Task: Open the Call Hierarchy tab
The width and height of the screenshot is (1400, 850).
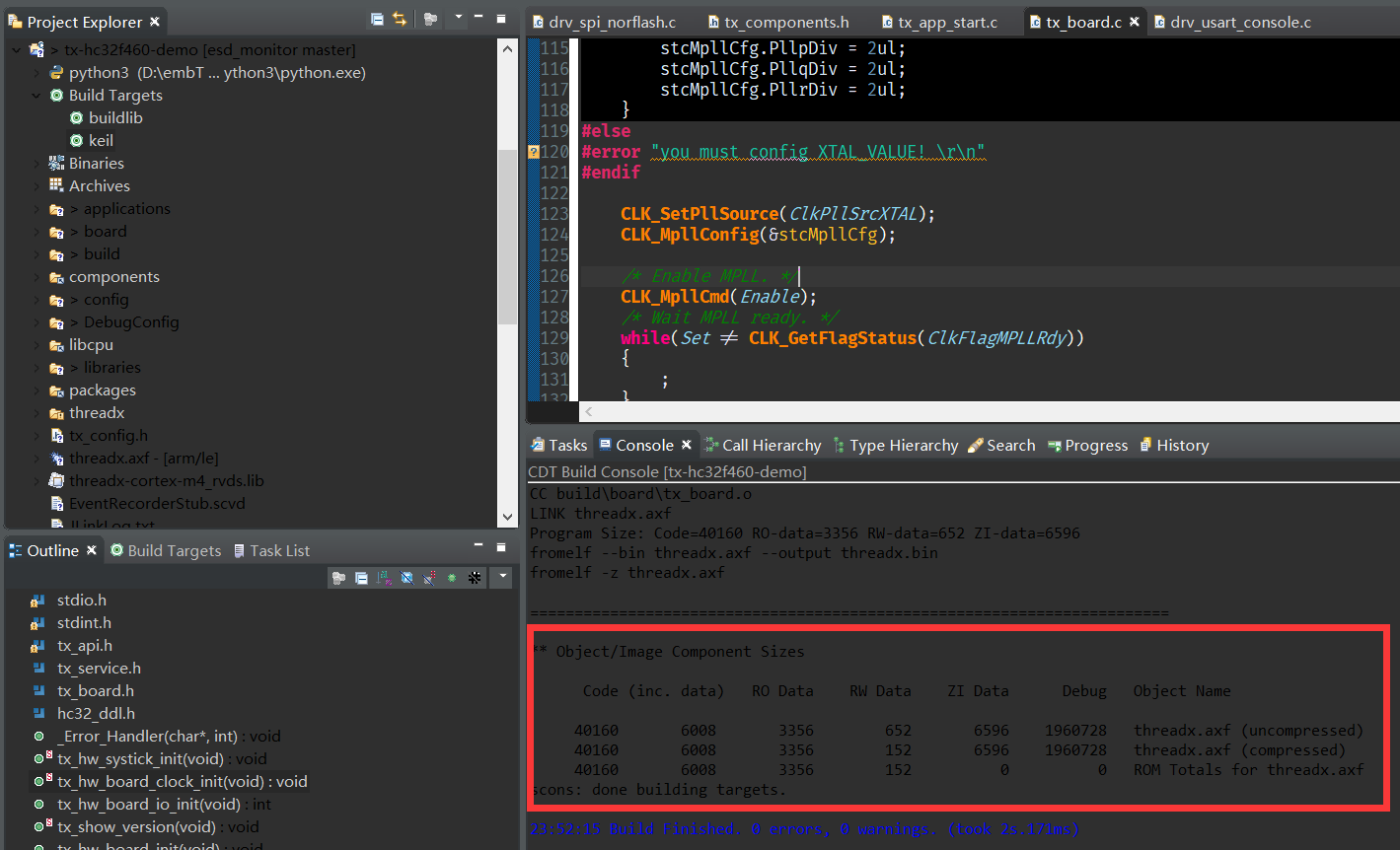Action: [762, 446]
